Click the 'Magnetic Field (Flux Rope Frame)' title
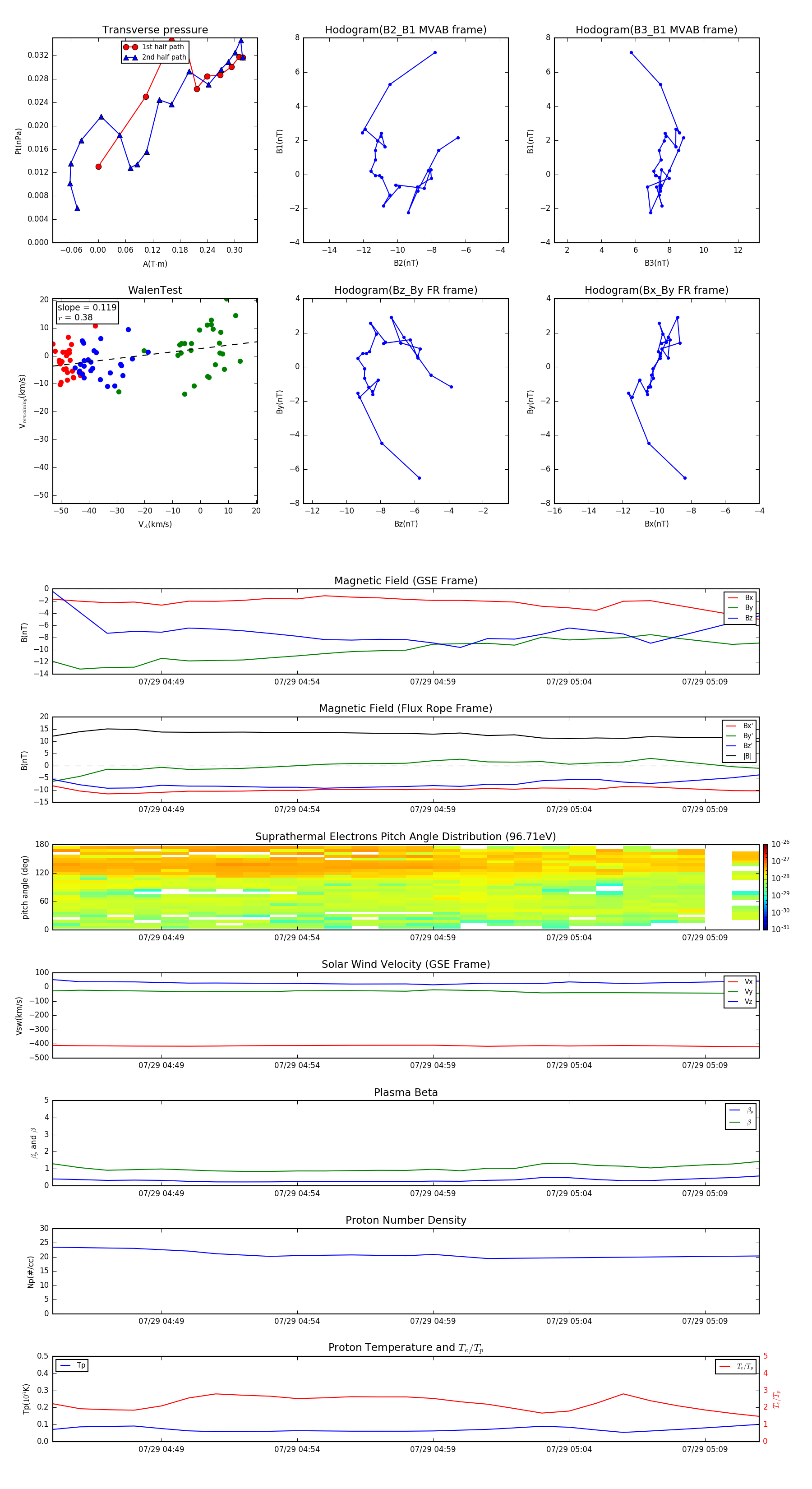The width and height of the screenshot is (812, 1489). [x=406, y=709]
